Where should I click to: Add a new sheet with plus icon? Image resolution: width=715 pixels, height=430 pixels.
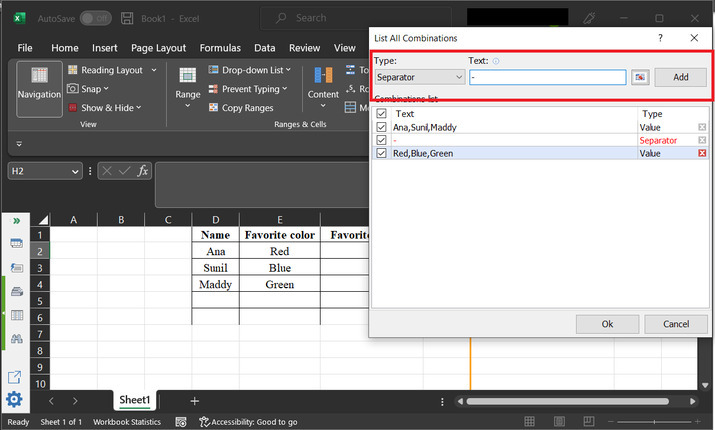(x=195, y=400)
